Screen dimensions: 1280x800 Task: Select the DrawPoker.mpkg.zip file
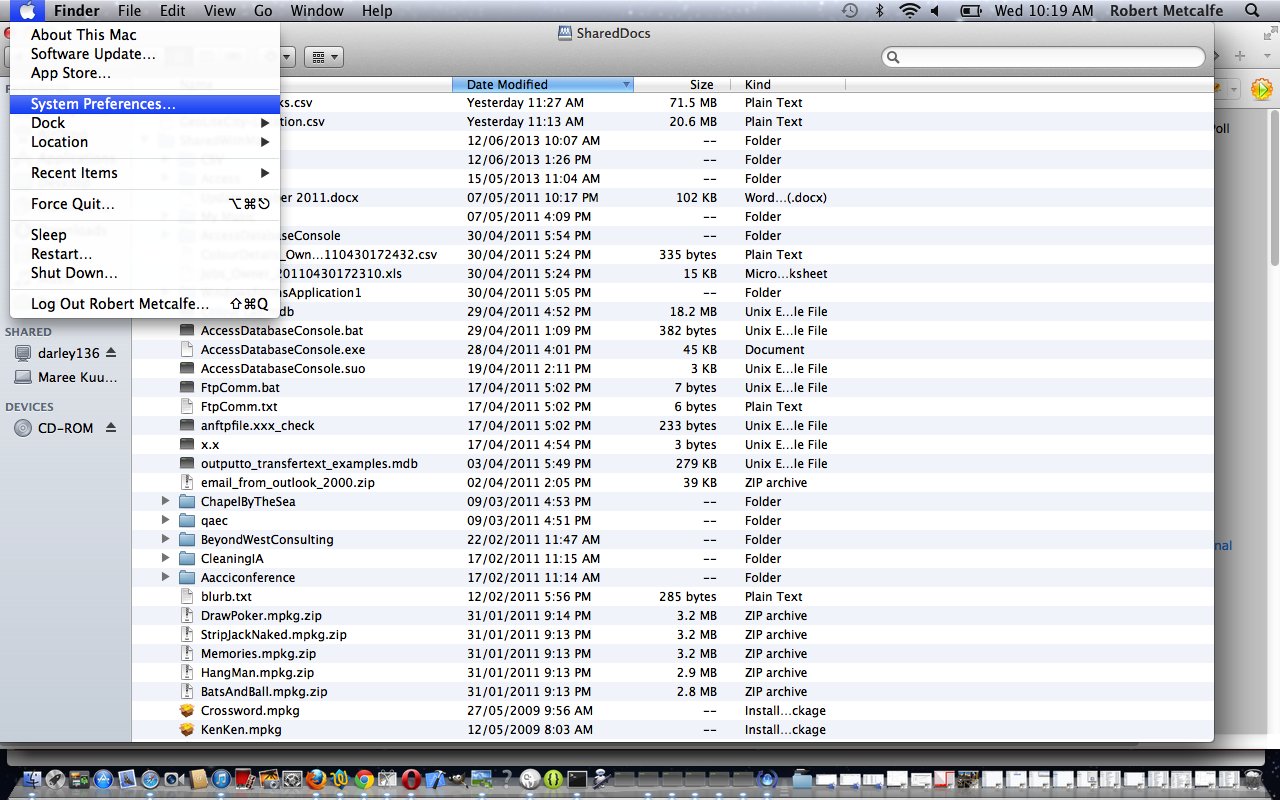click(x=261, y=615)
